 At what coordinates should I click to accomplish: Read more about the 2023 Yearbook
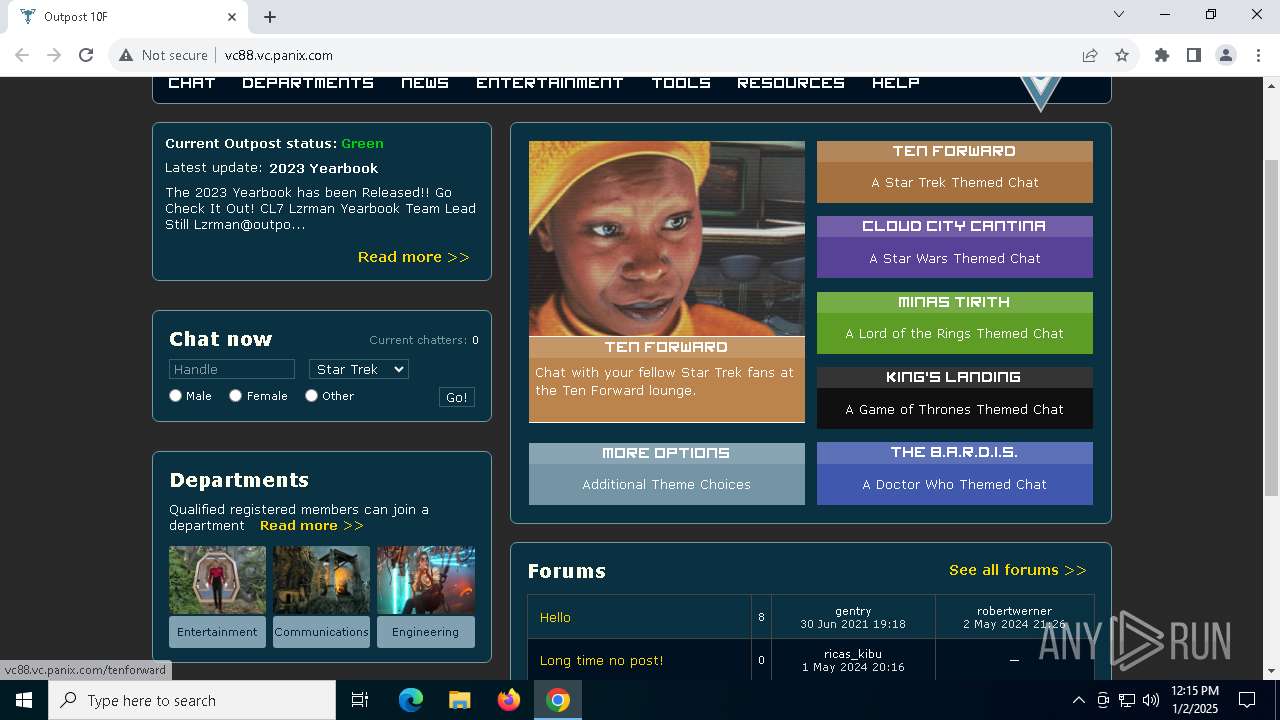pyautogui.click(x=413, y=257)
